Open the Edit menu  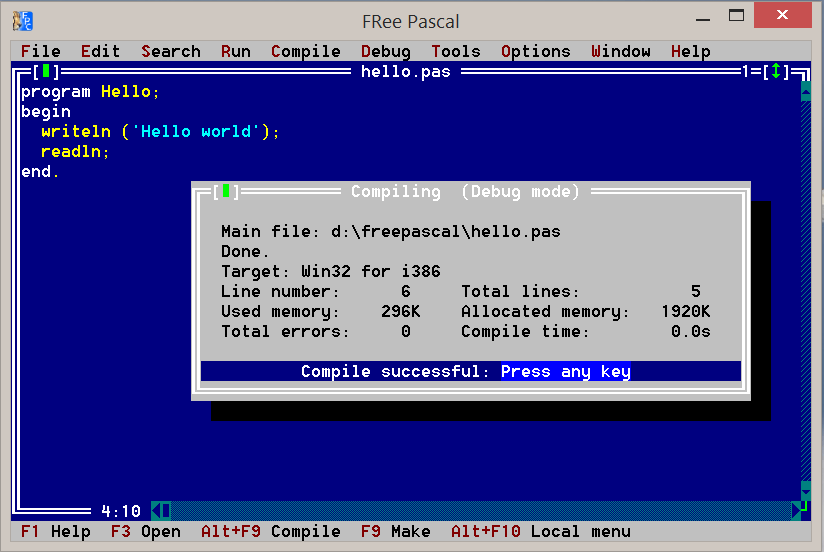pos(100,52)
